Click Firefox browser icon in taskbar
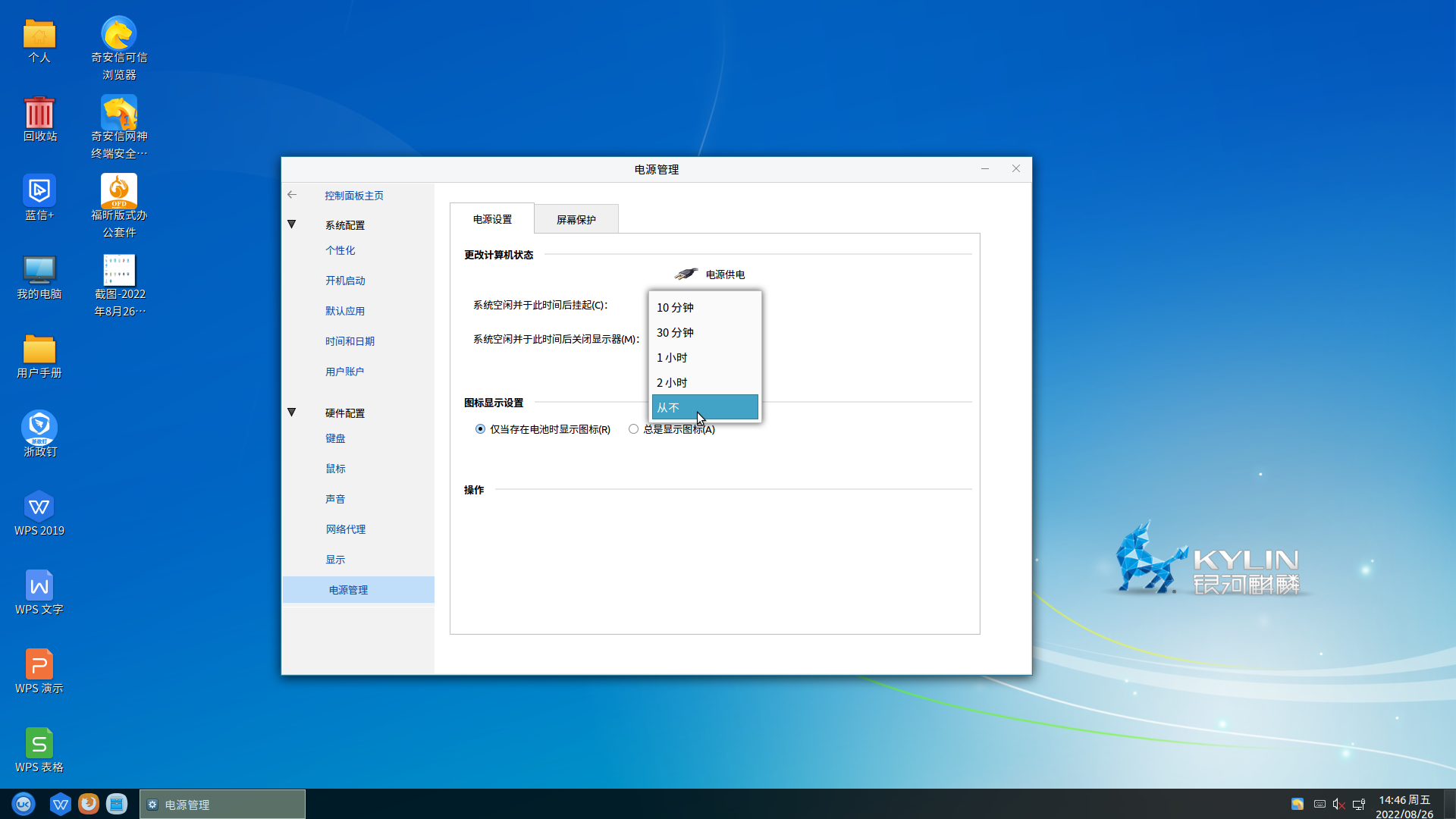This screenshot has width=1456, height=819. pos(89,804)
